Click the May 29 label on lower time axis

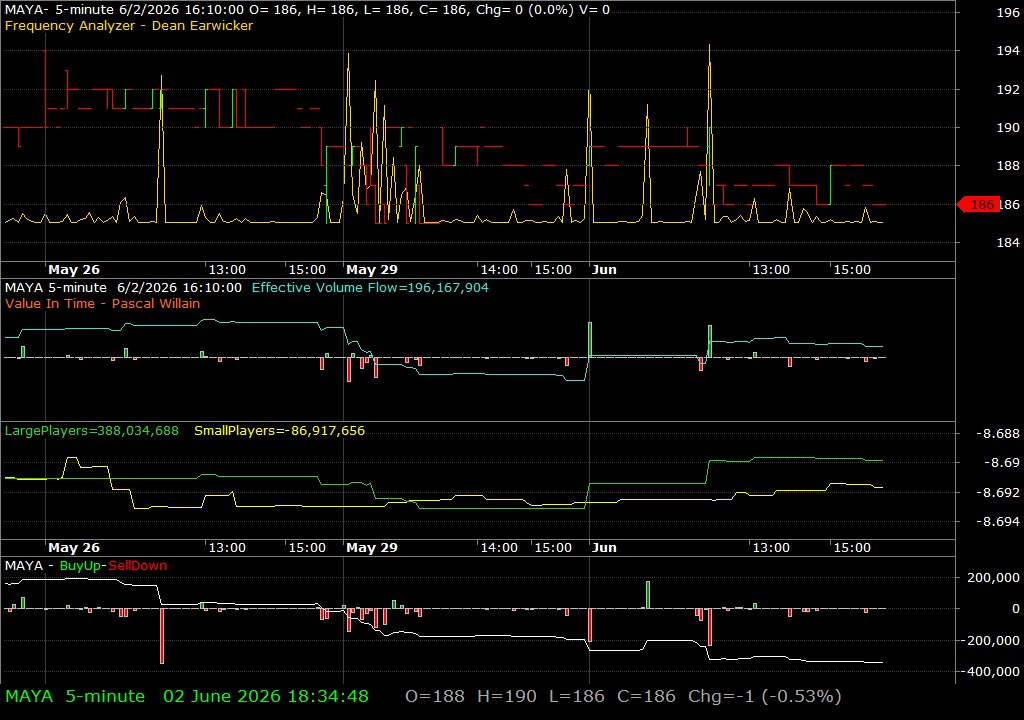(x=372, y=548)
